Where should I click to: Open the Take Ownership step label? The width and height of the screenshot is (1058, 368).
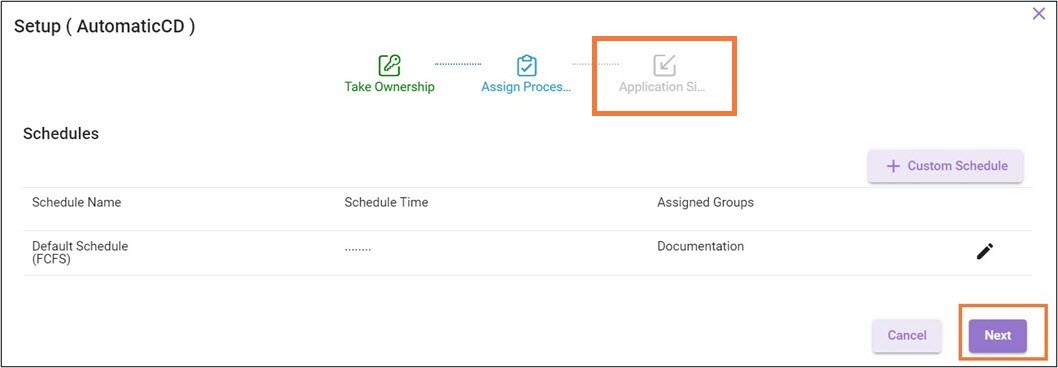click(x=389, y=87)
